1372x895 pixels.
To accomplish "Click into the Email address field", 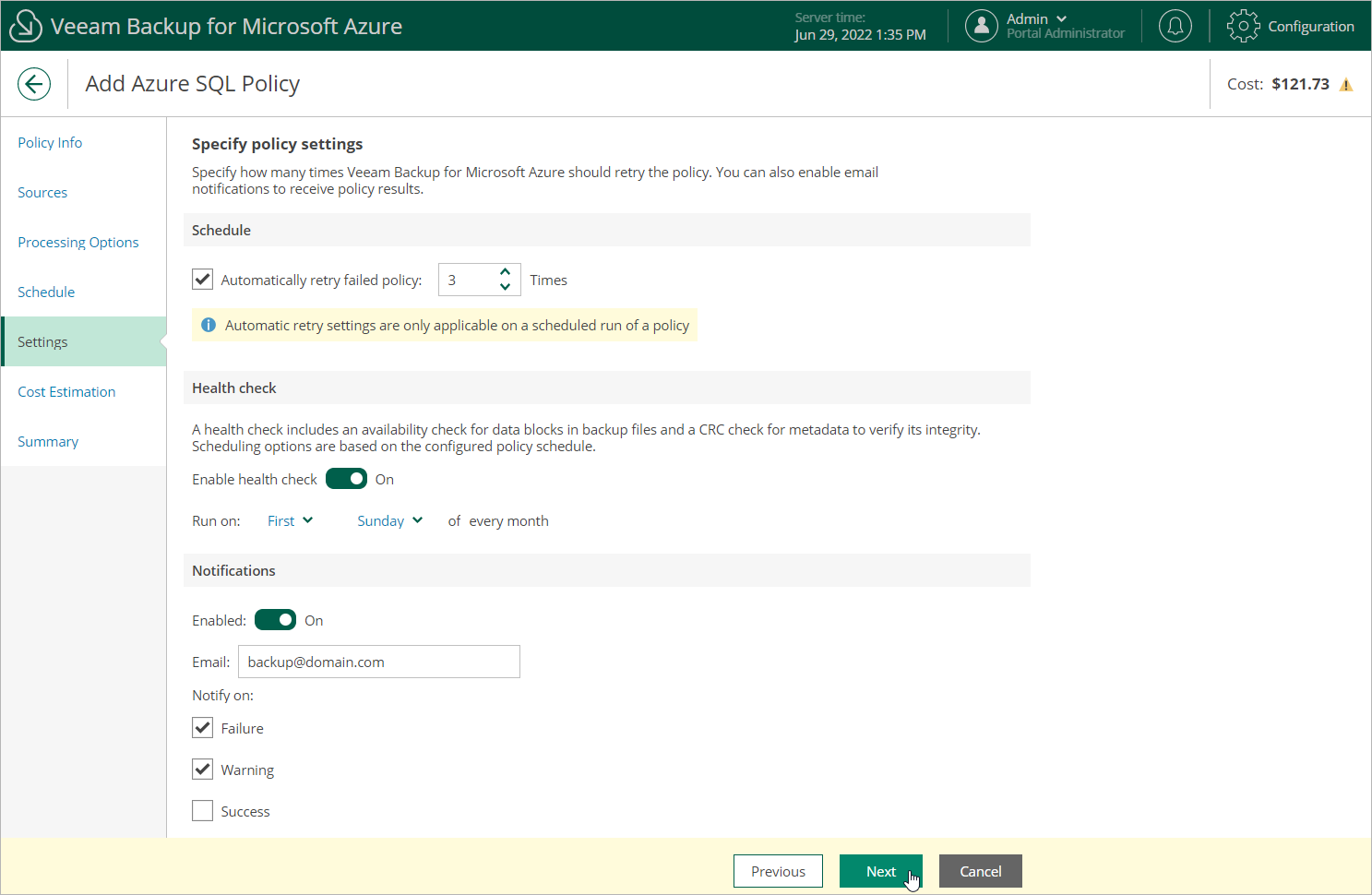I will point(379,662).
